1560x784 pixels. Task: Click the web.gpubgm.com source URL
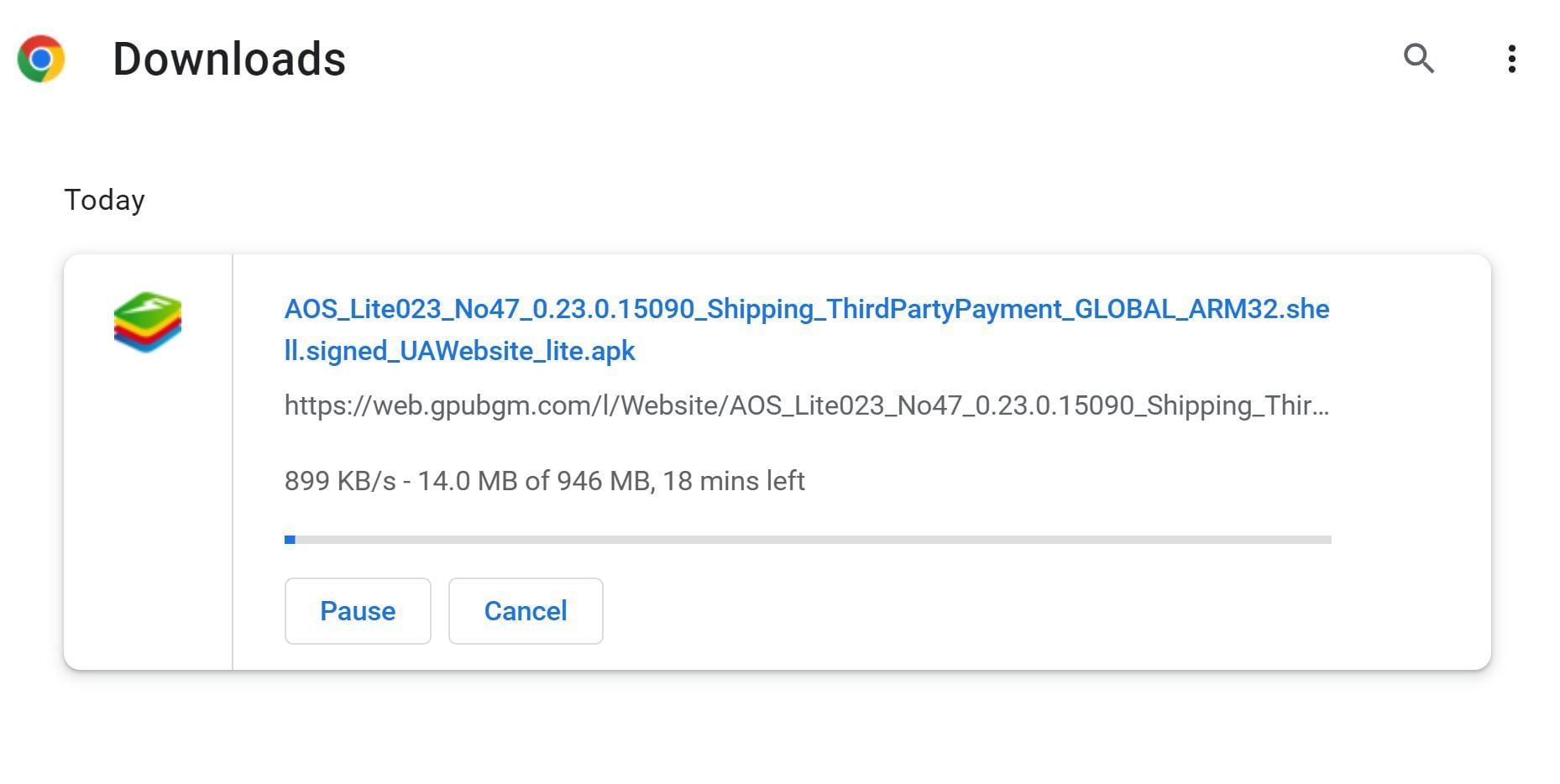pos(806,406)
